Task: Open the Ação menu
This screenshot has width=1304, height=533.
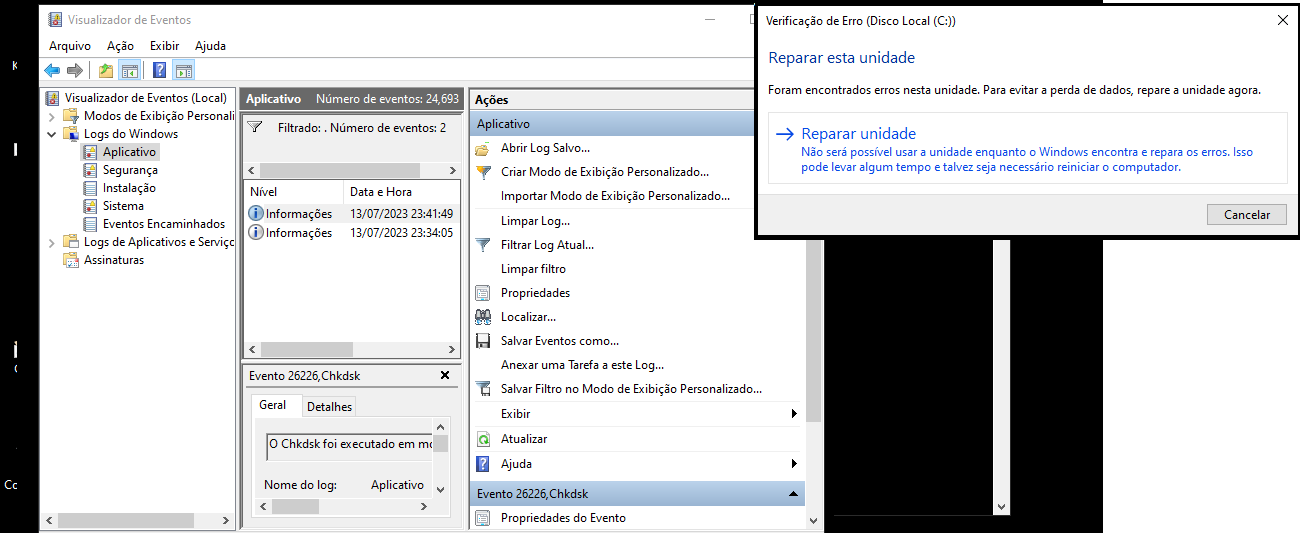Action: click(x=120, y=46)
